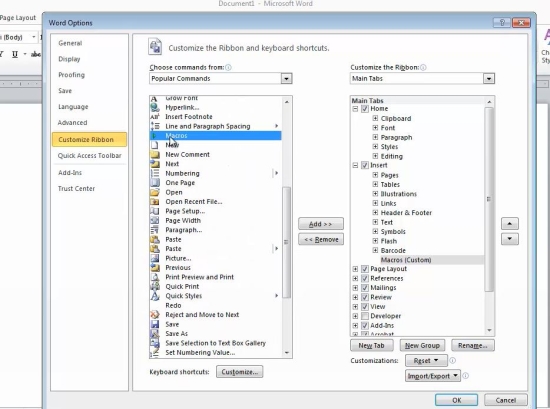This screenshot has width=550, height=409.
Task: Click the Next command icon
Action: [155, 164]
